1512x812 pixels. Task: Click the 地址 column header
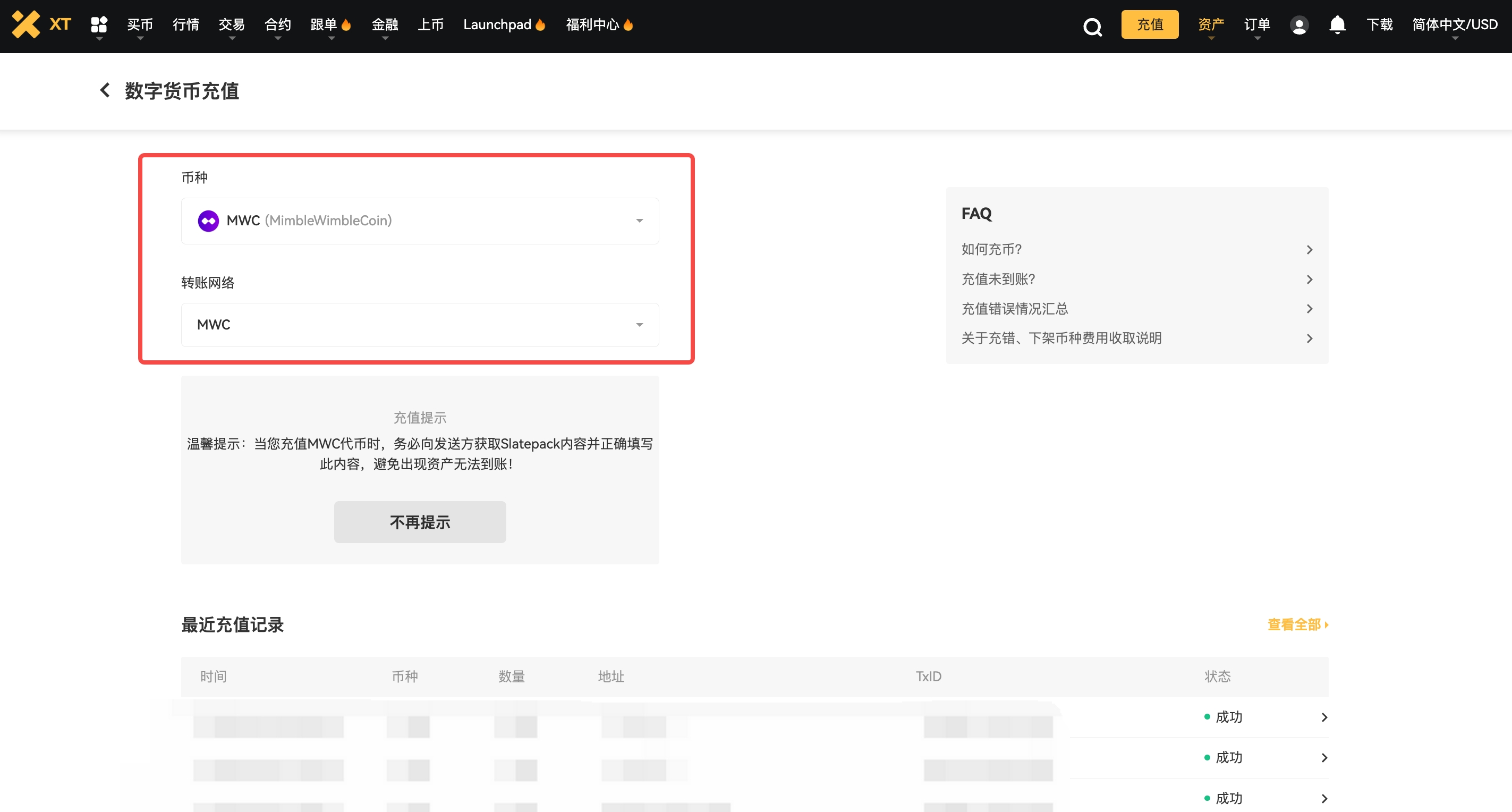click(610, 676)
